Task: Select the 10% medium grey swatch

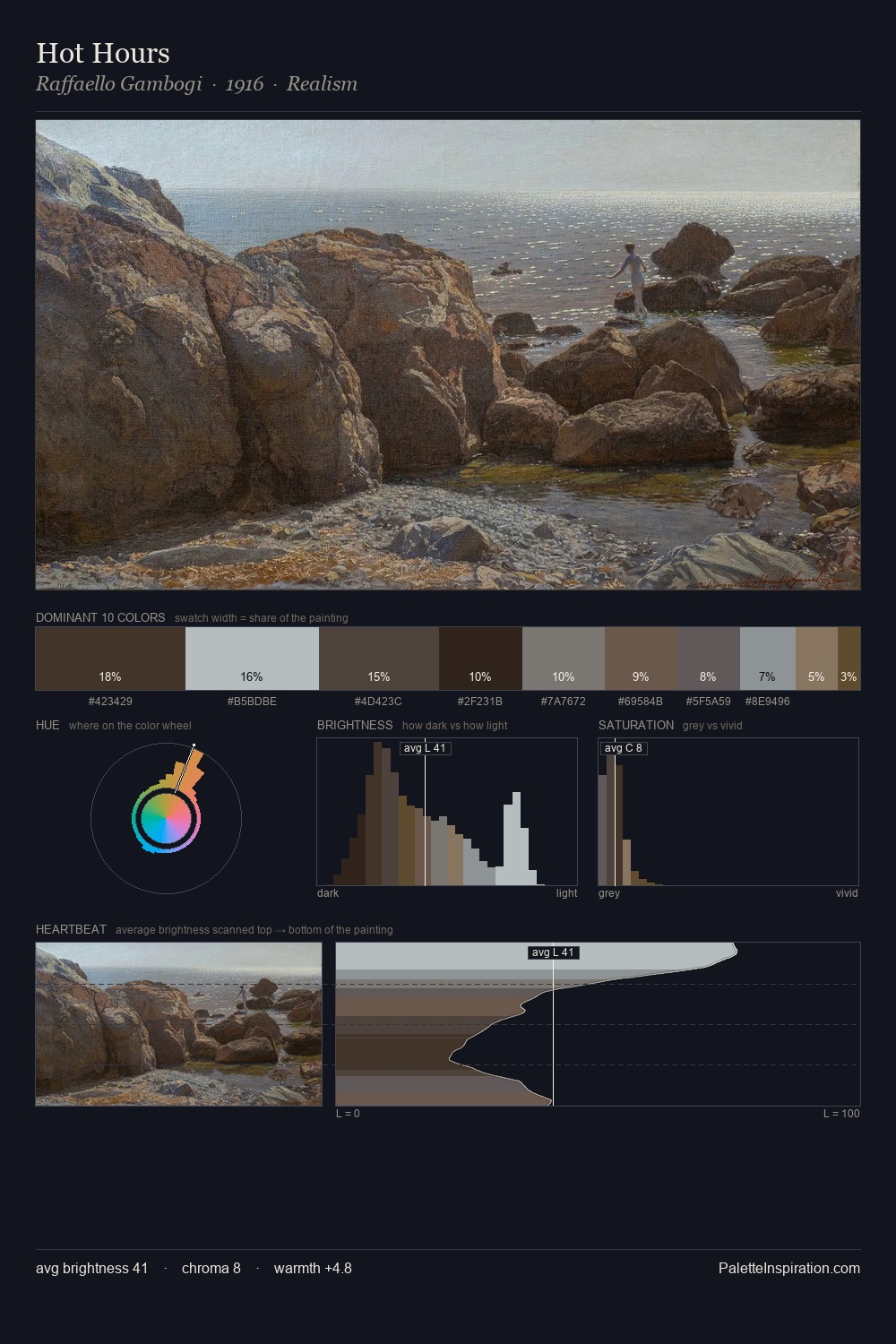Action: click(x=564, y=659)
